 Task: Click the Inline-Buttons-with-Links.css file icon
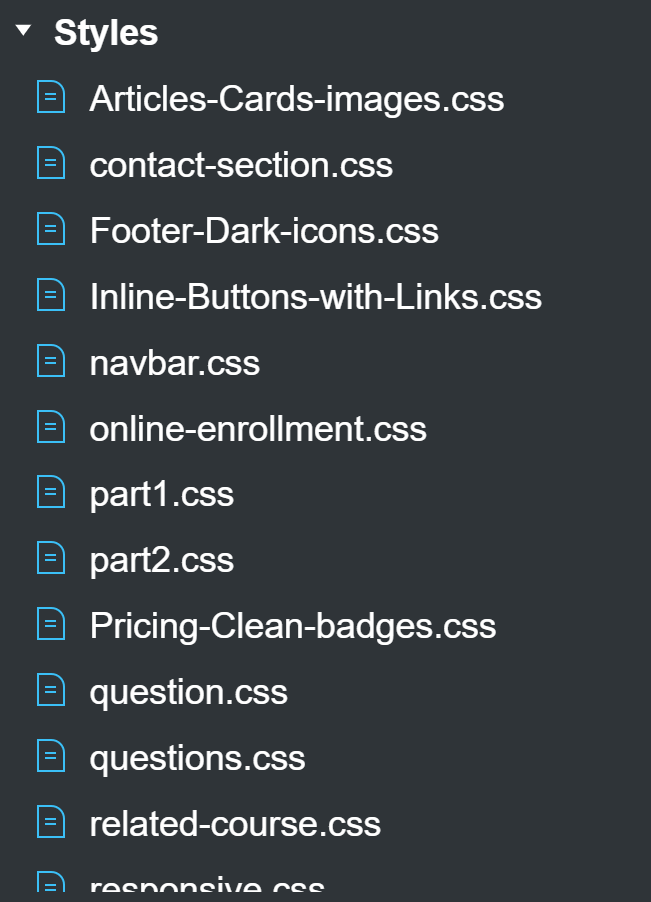point(51,295)
